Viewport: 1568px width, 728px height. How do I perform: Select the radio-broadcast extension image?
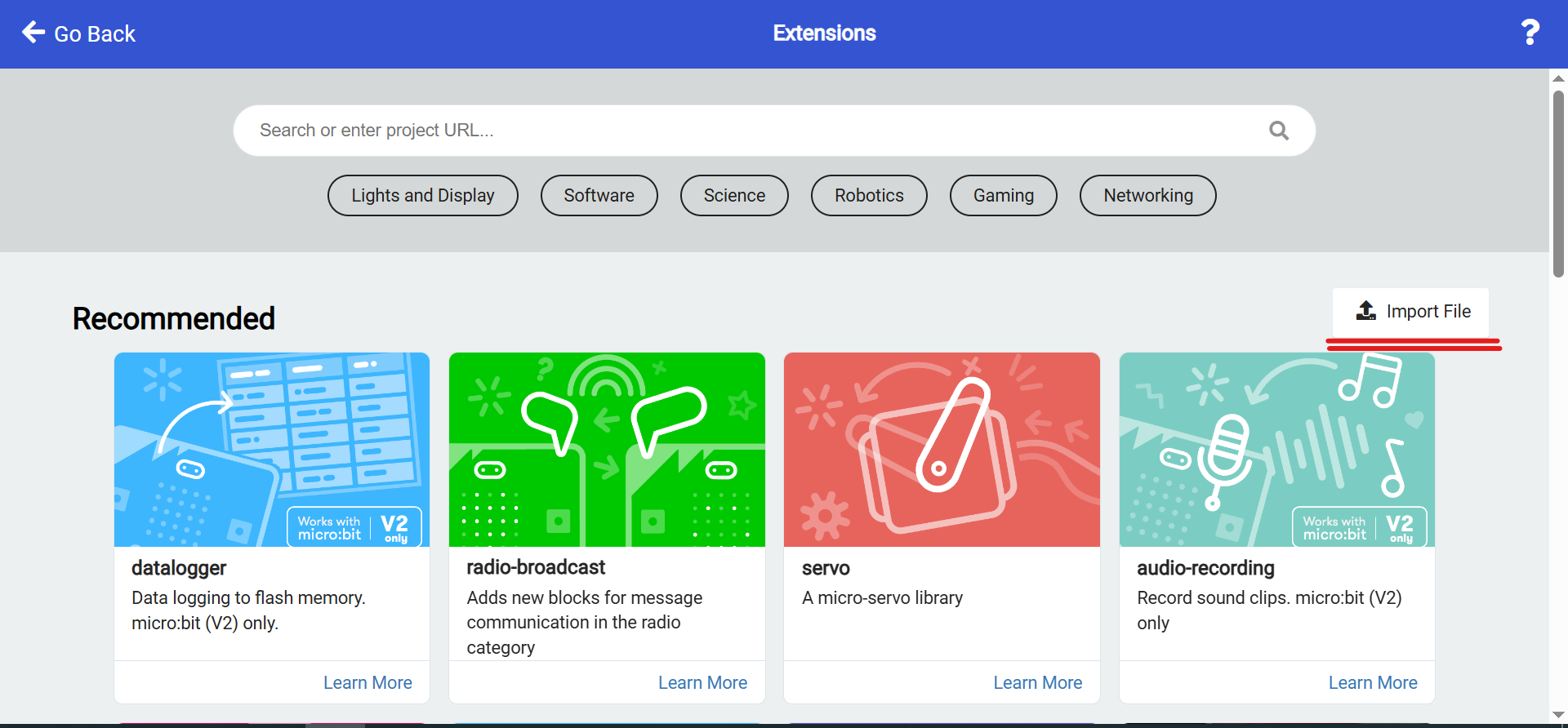(607, 449)
